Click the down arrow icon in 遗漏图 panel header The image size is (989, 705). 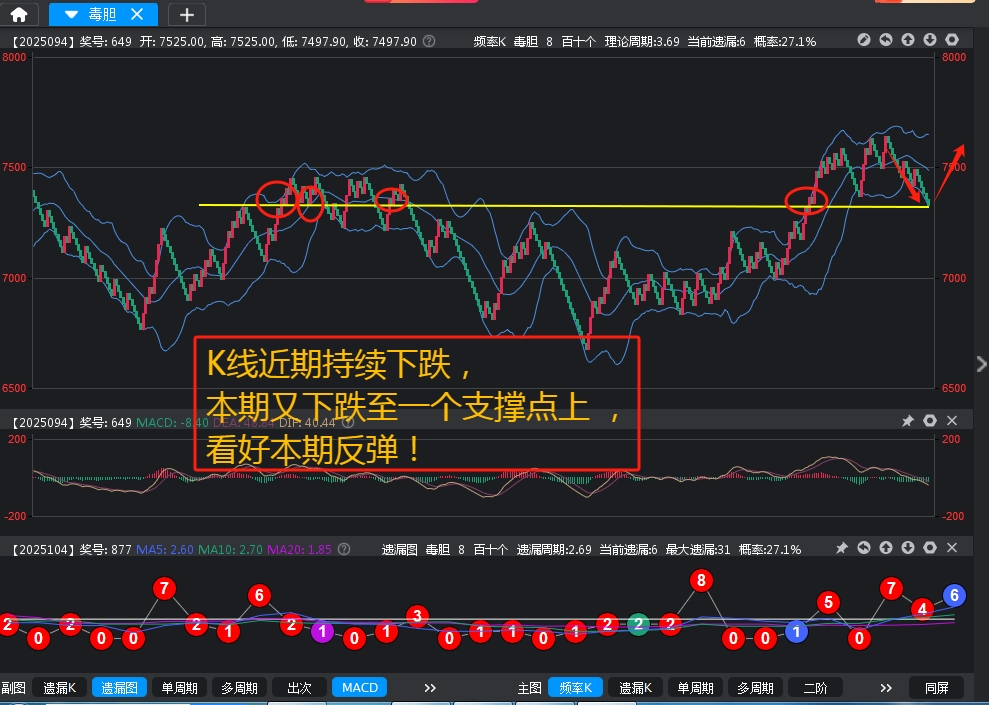[x=908, y=548]
